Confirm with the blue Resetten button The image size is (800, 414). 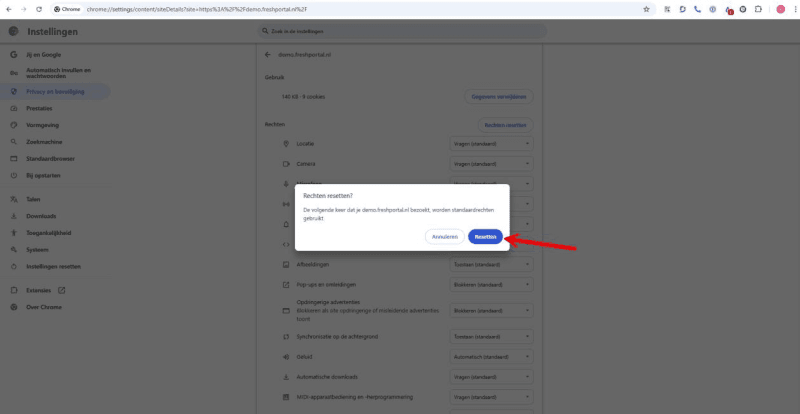click(x=485, y=237)
